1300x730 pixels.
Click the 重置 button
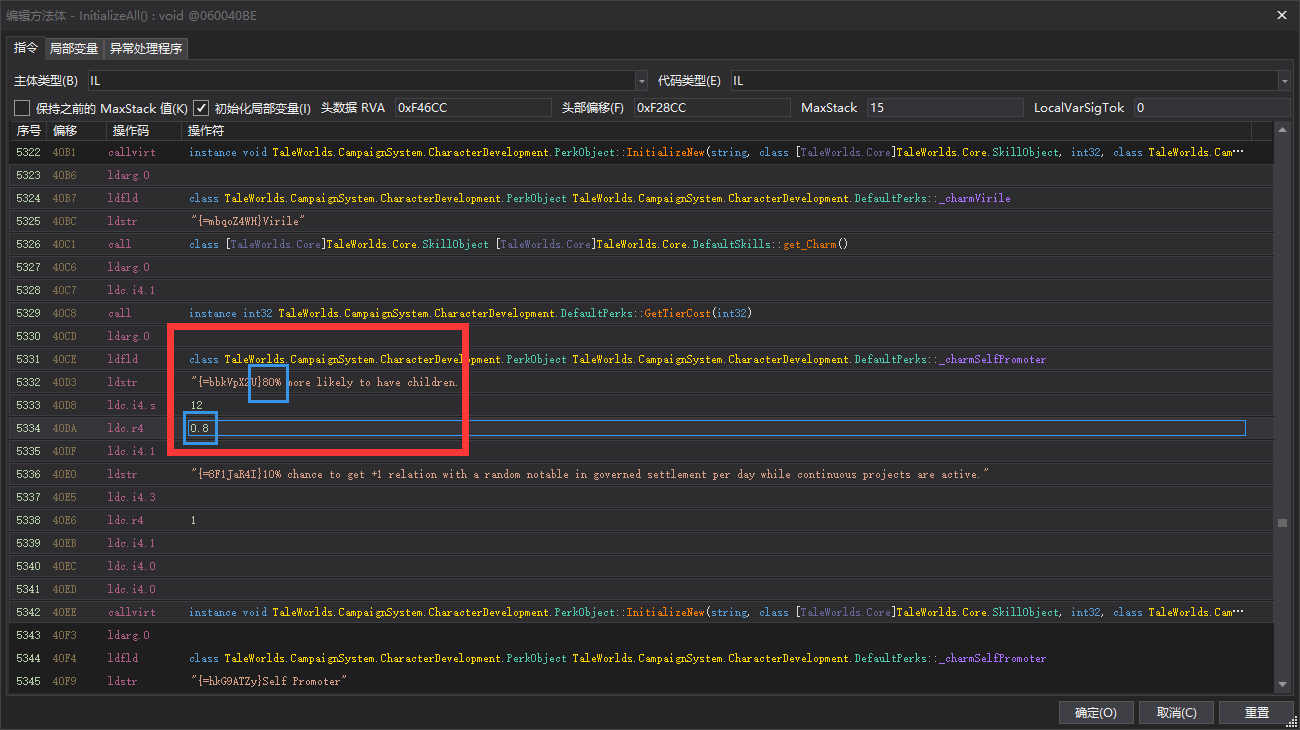[1257, 712]
